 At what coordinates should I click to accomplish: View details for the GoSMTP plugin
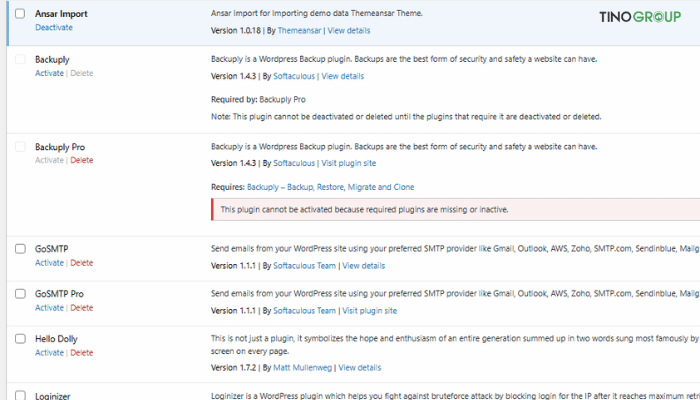363,266
